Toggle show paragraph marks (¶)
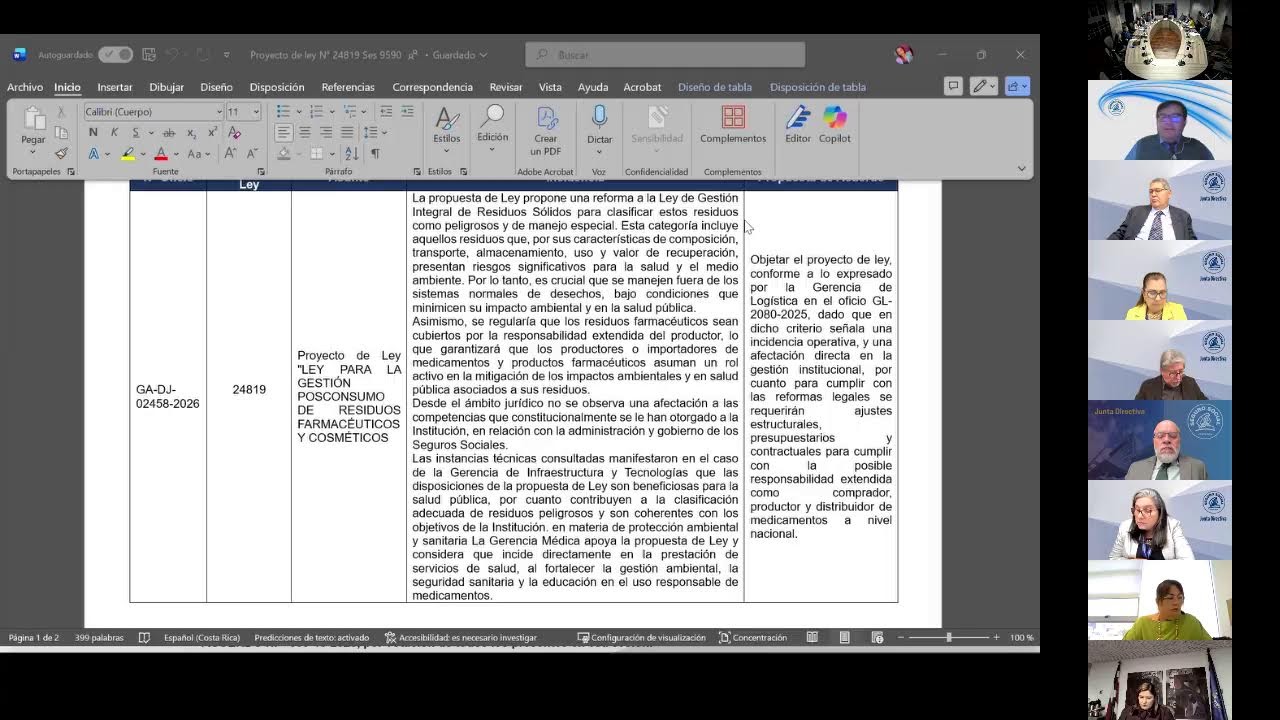The image size is (1280, 720). [x=375, y=154]
